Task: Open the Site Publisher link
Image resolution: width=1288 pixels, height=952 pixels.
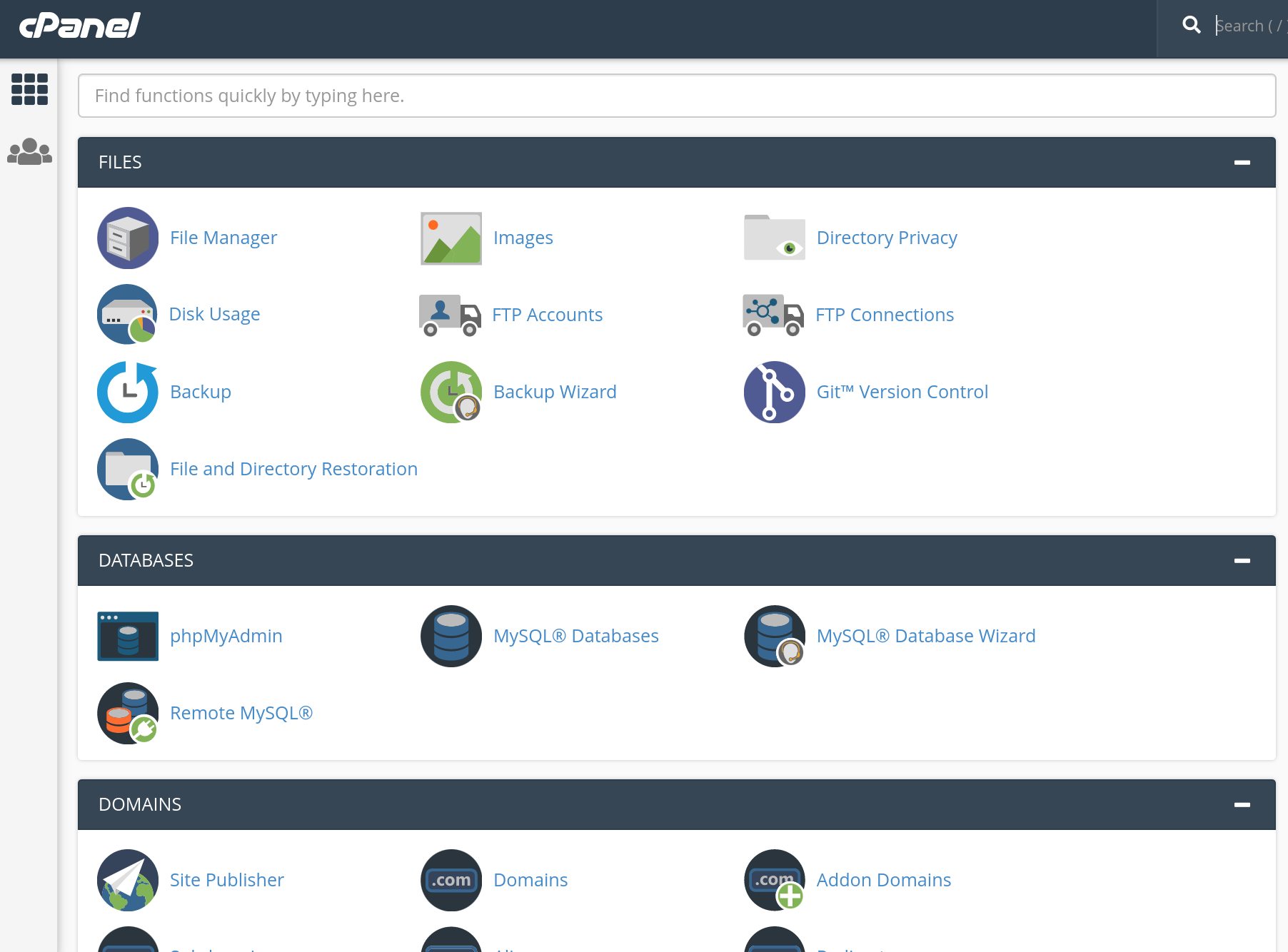Action: (x=227, y=880)
